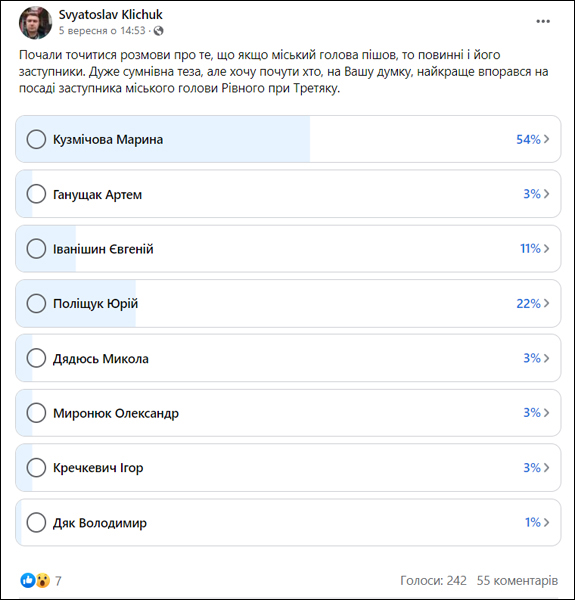575x600 pixels.
Task: Expand voters for the 11% result
Action: [535, 249]
